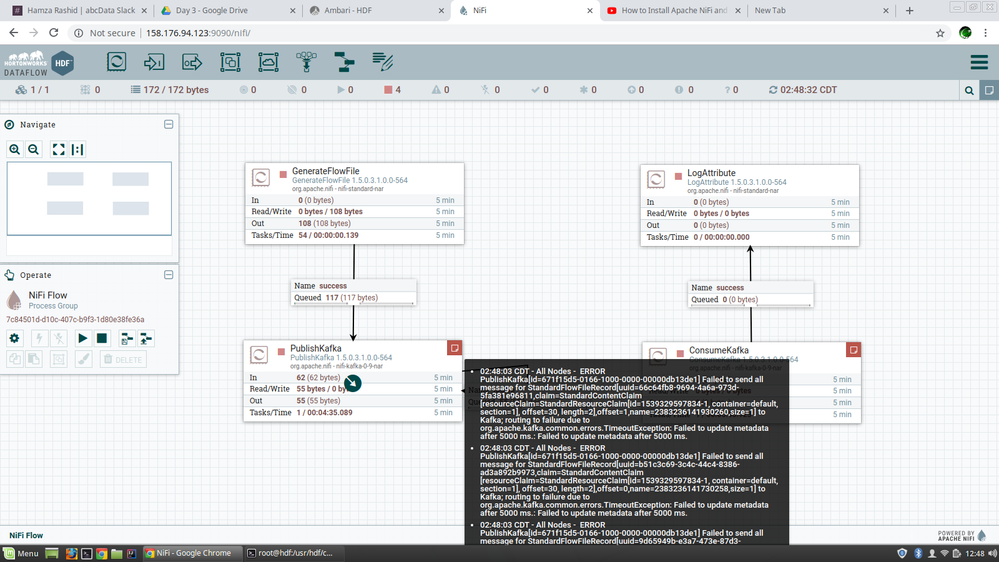Select the Remote Process Group icon

pyautogui.click(x=268, y=62)
